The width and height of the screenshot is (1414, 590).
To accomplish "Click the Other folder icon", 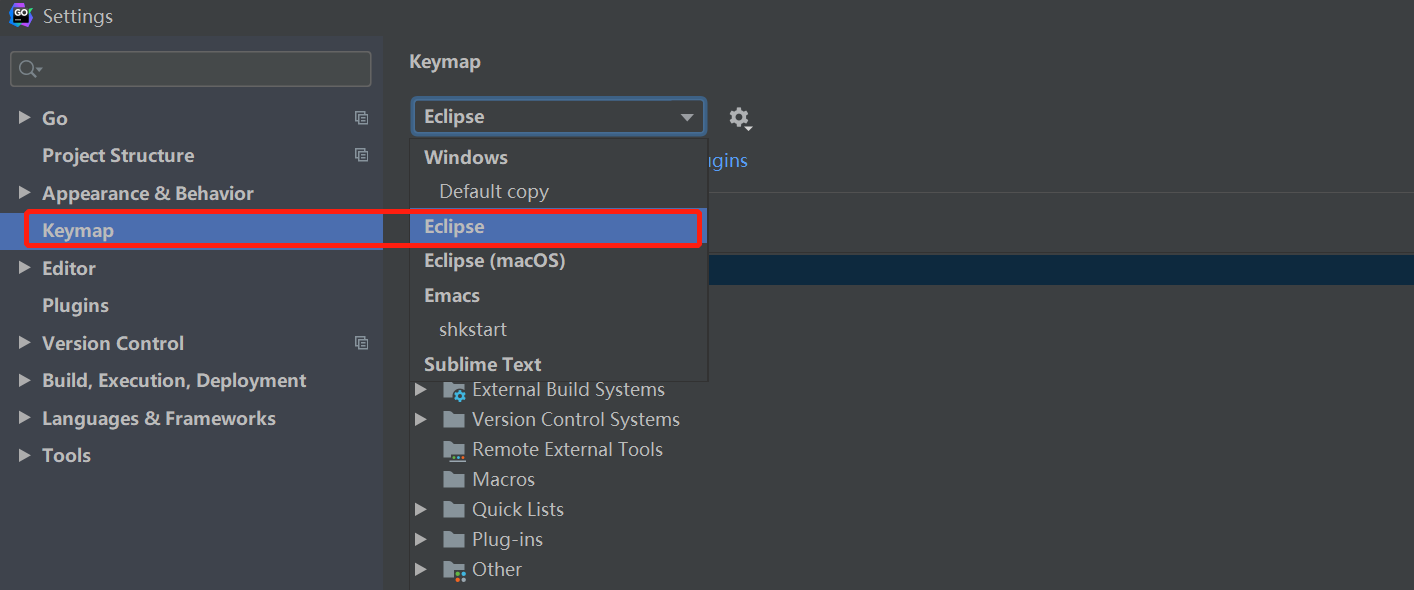I will pyautogui.click(x=455, y=570).
